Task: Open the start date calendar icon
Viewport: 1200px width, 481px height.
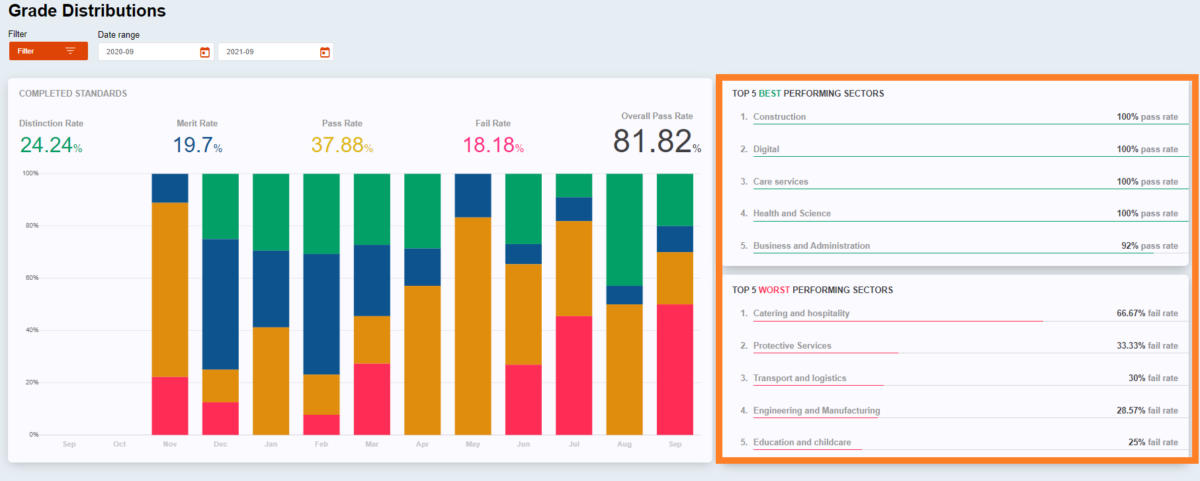Action: pyautogui.click(x=204, y=52)
